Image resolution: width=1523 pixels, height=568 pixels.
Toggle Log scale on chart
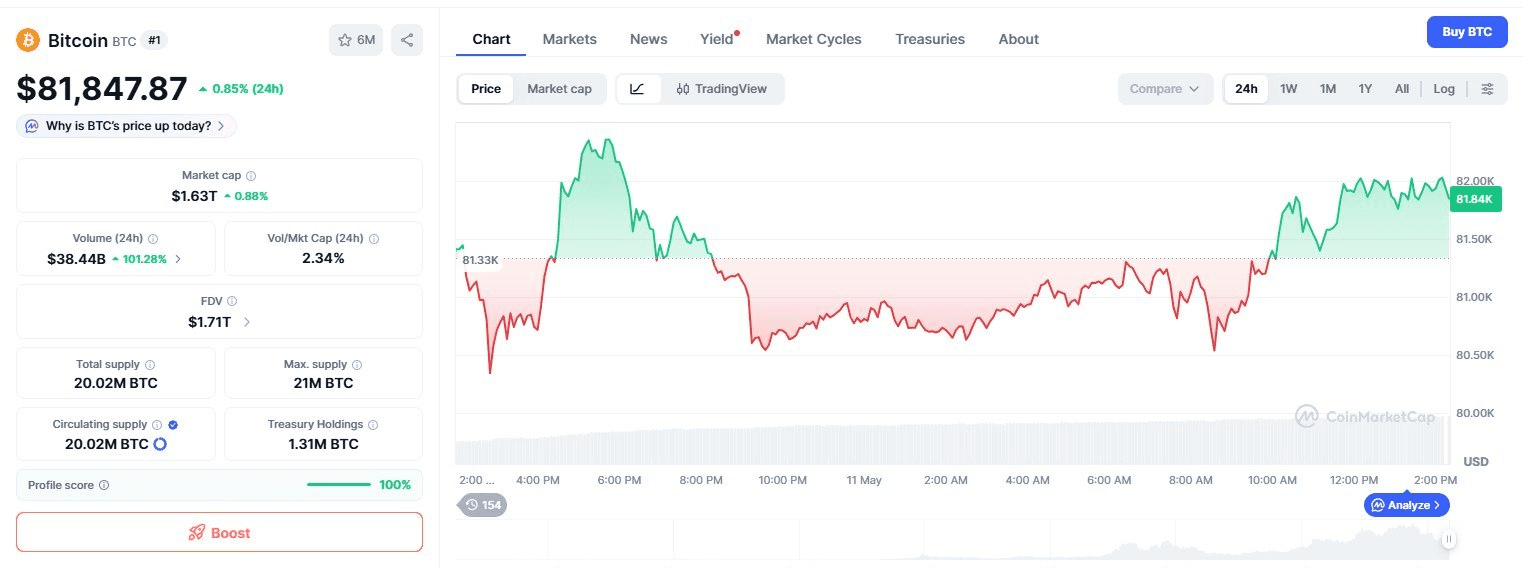click(1444, 89)
